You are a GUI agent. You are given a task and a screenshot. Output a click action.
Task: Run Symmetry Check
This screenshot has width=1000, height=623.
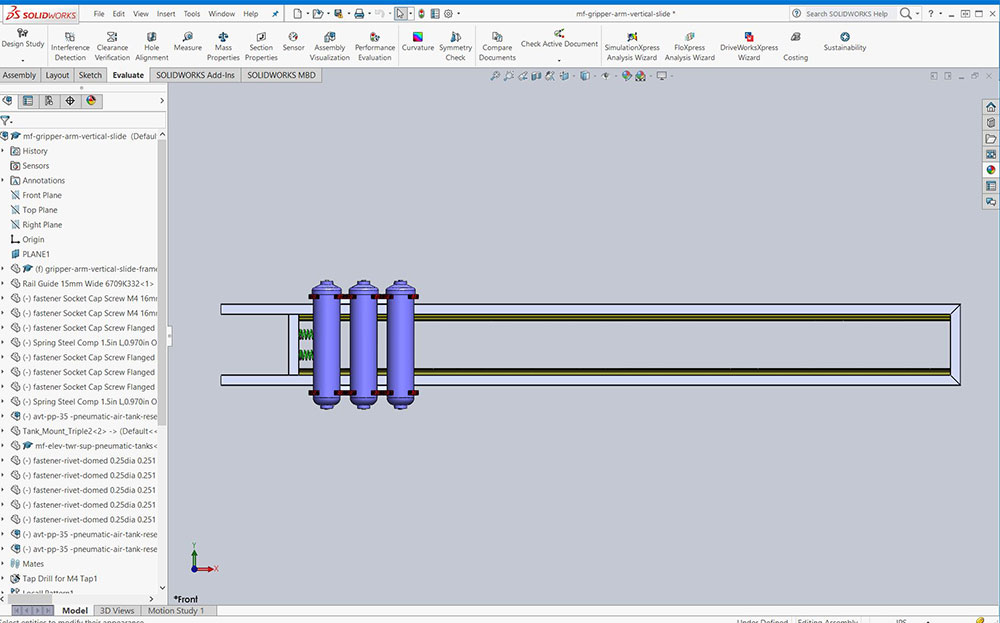(455, 46)
